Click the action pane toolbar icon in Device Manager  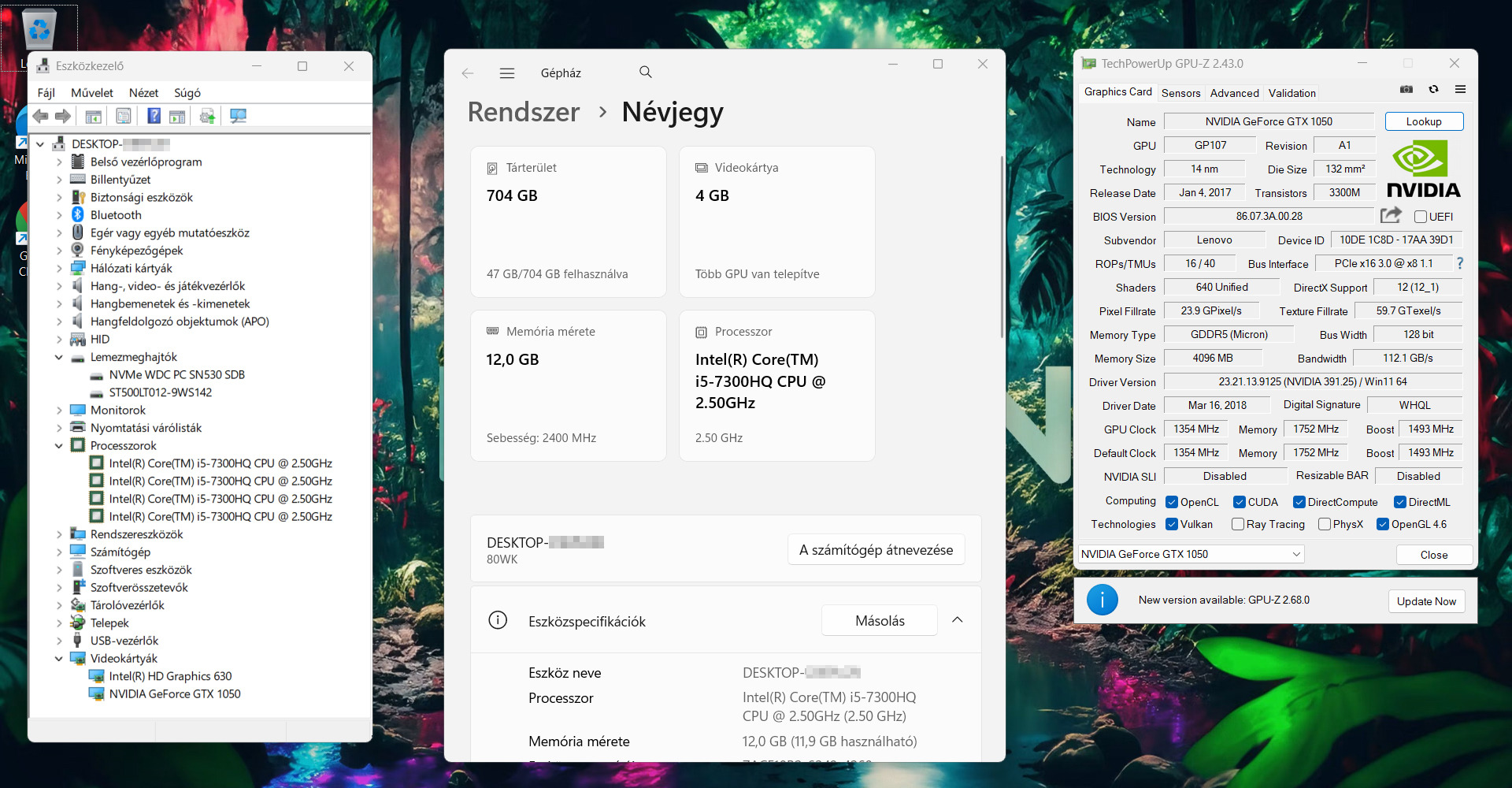177,117
